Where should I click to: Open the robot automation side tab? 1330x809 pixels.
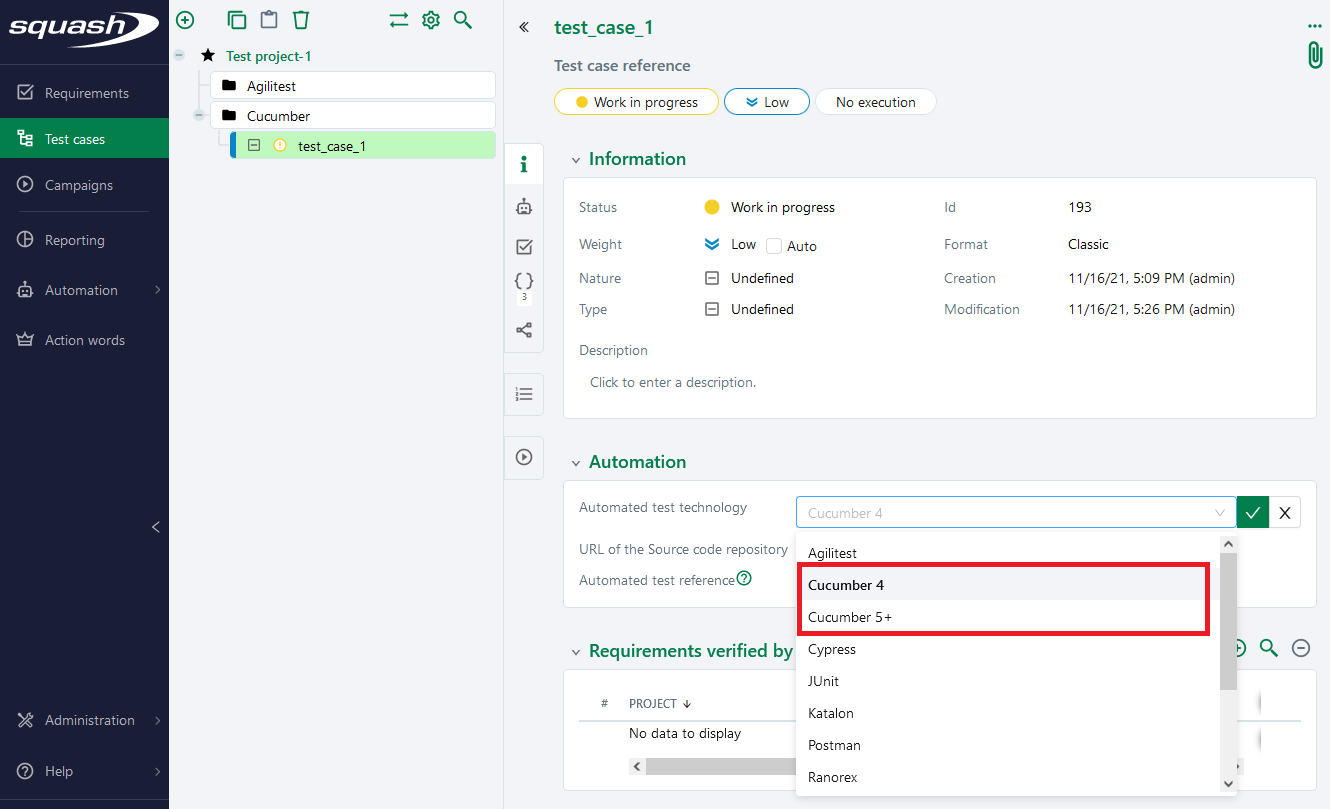click(x=524, y=207)
